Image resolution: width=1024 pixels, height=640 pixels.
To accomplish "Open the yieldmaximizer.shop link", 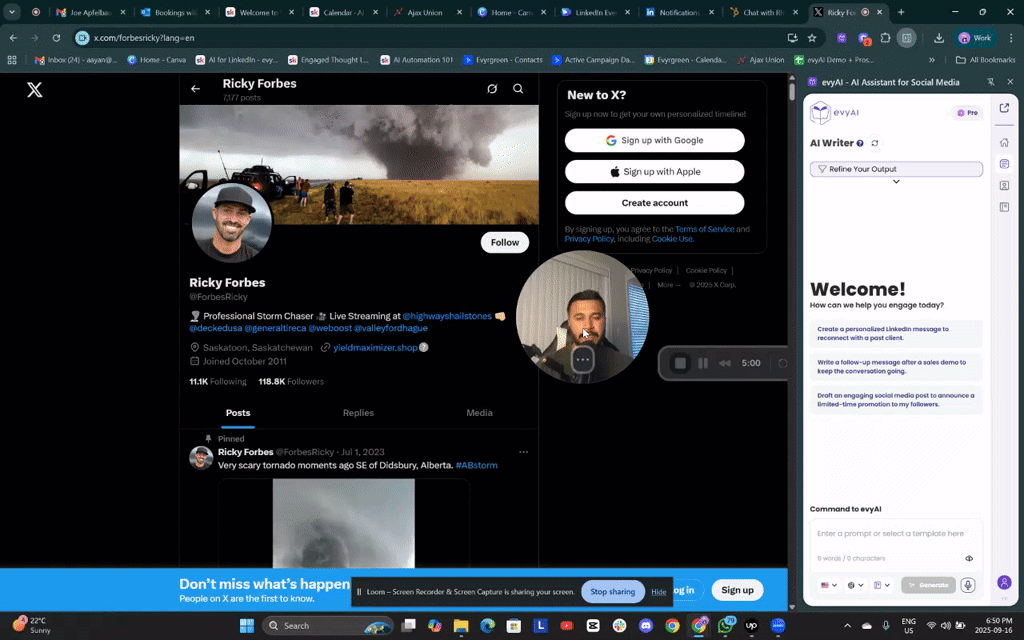I will [375, 347].
